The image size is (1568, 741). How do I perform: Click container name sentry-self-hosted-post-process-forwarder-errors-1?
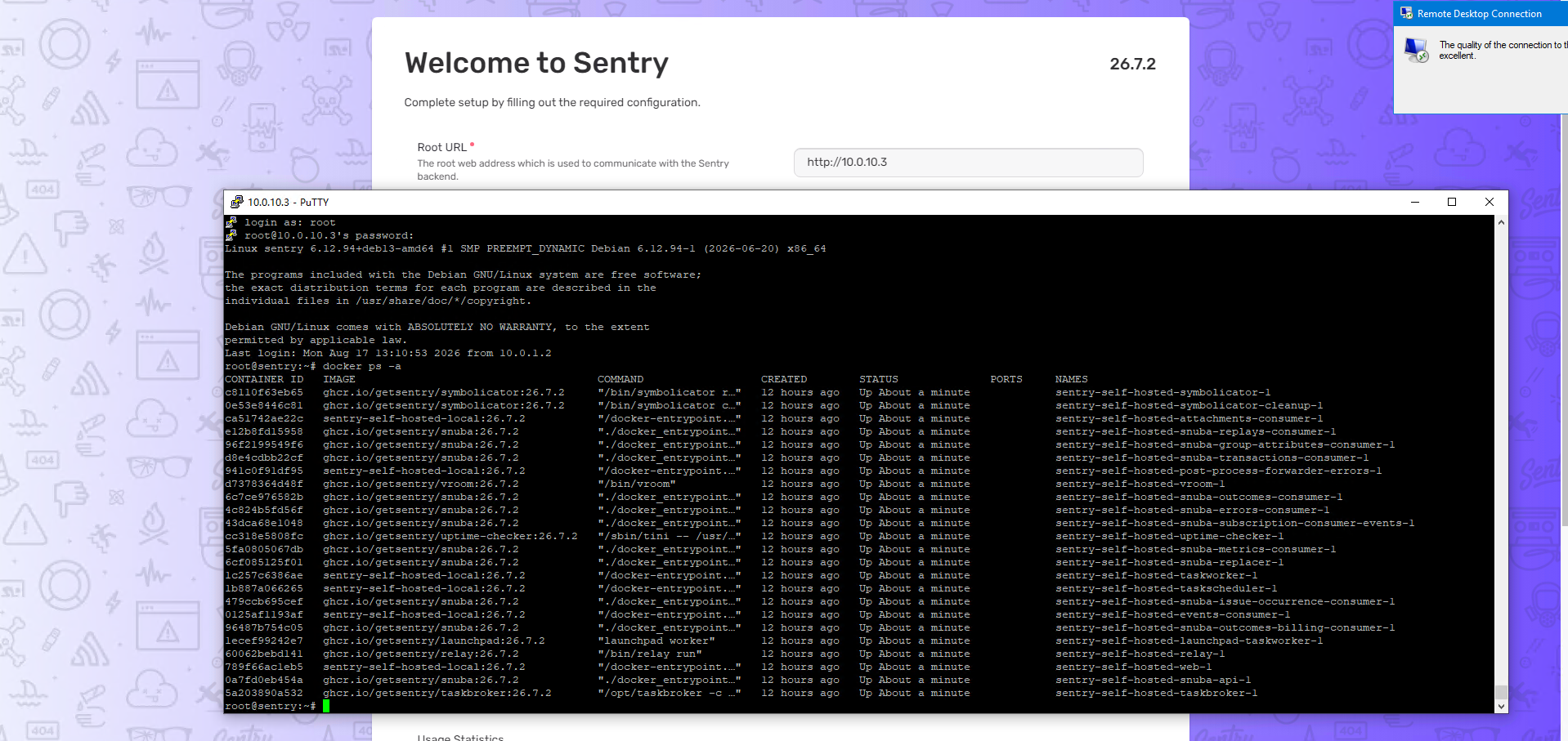[x=1219, y=471]
